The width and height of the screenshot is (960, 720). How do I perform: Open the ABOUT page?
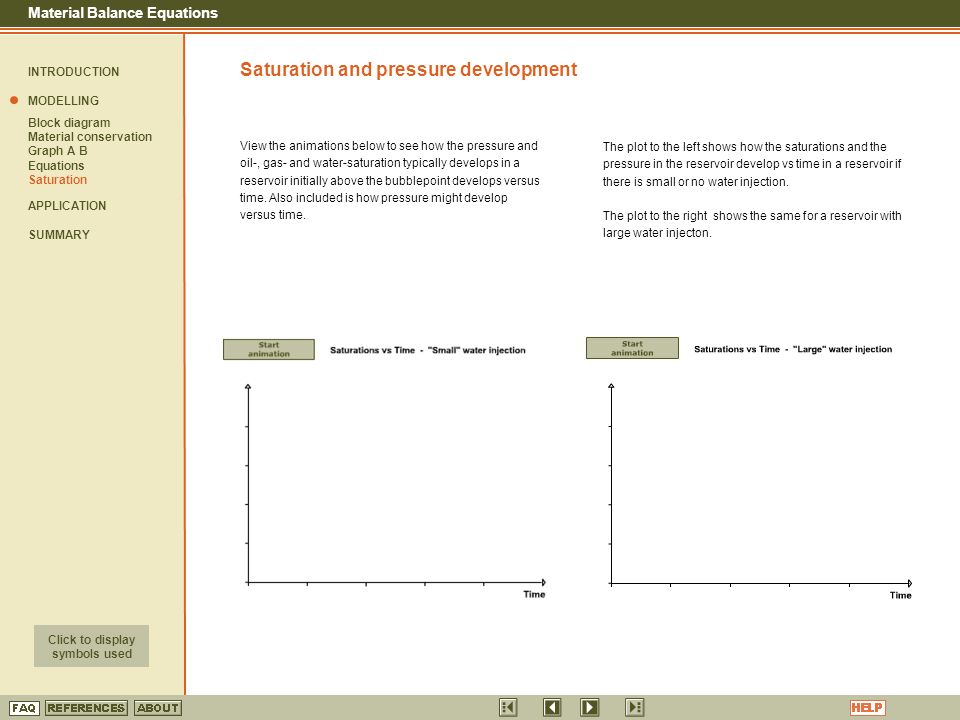[x=158, y=708]
